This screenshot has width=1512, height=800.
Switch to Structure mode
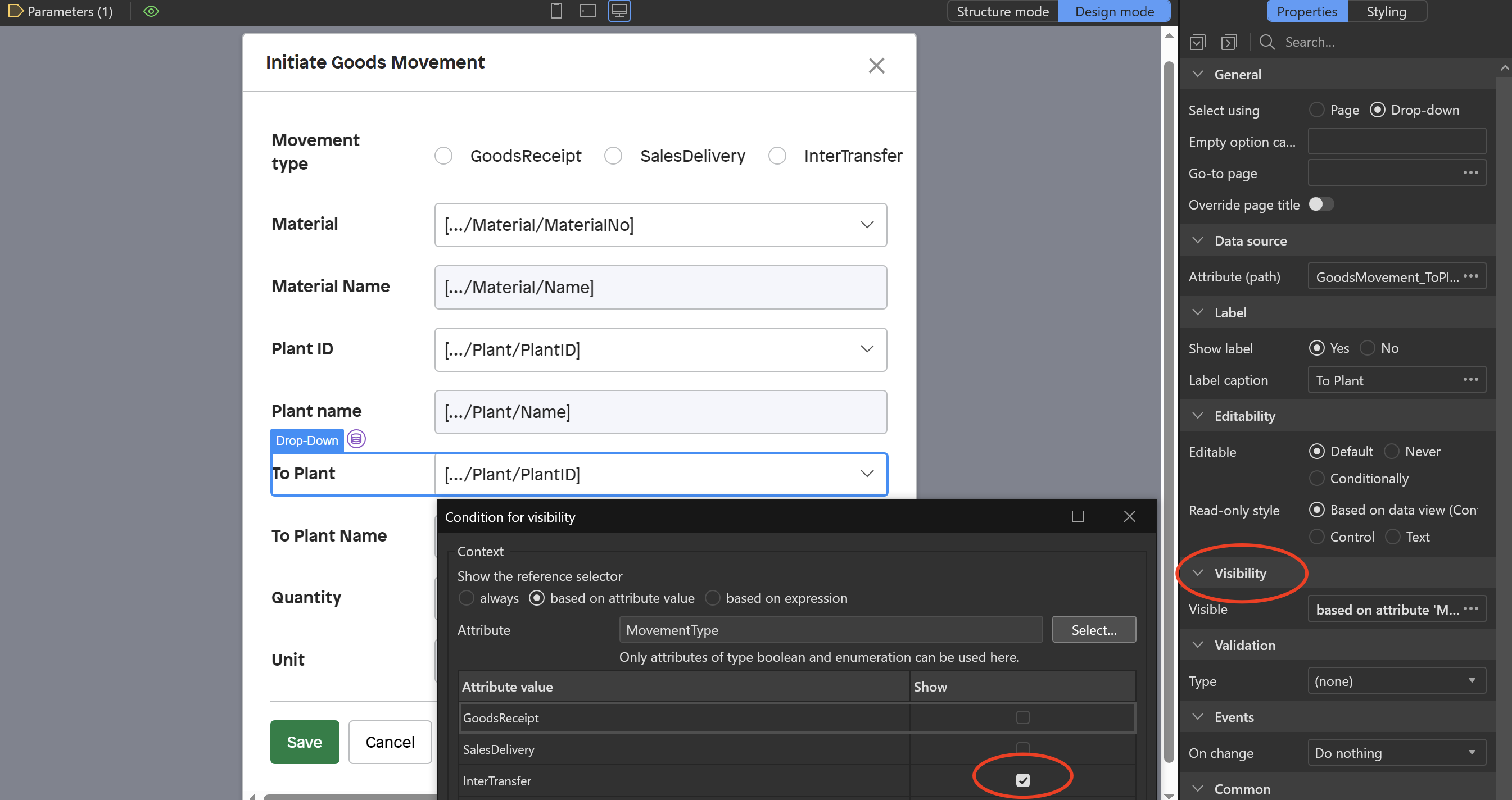(x=1002, y=11)
